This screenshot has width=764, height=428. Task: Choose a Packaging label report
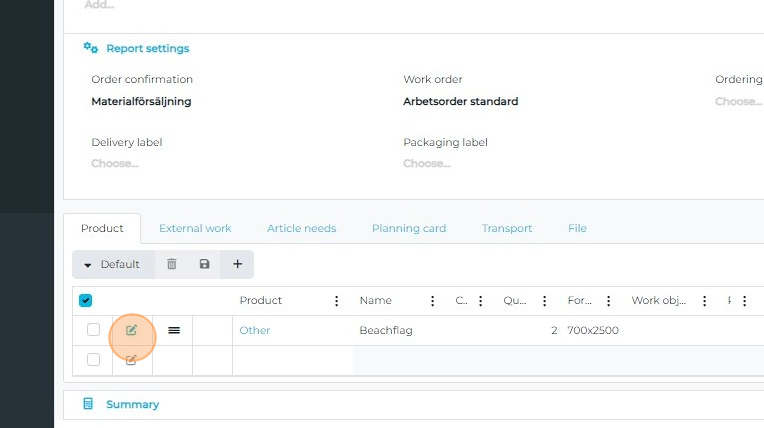coord(427,163)
